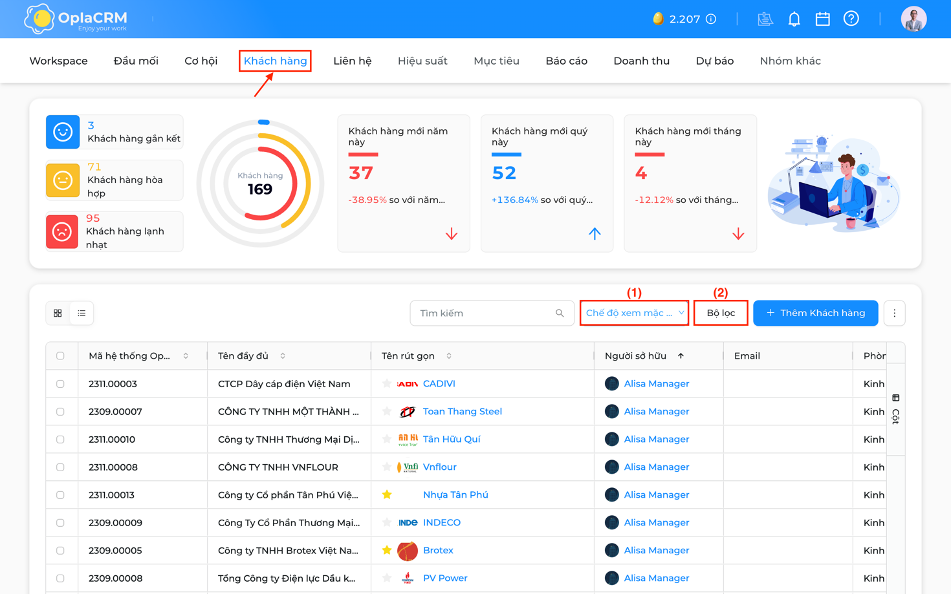
Task: Check the row 2311.00003 checkbox
Action: [60, 384]
